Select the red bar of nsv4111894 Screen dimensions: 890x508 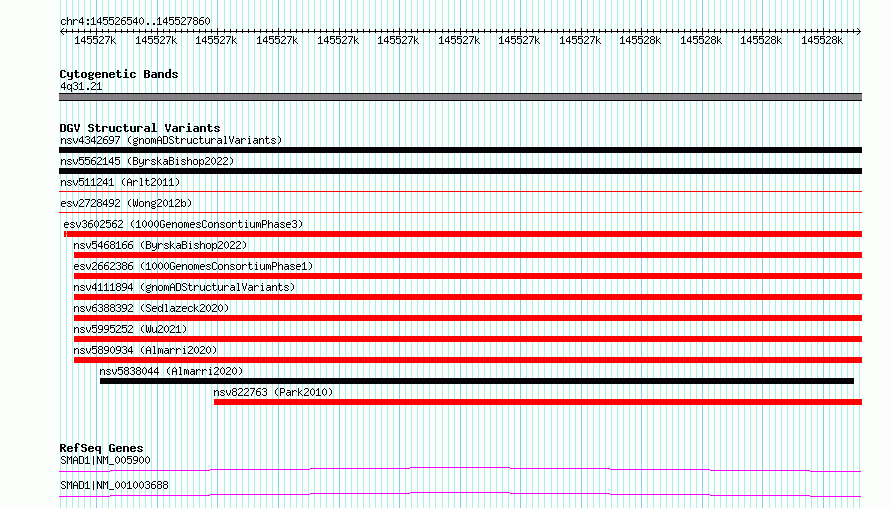click(468, 297)
